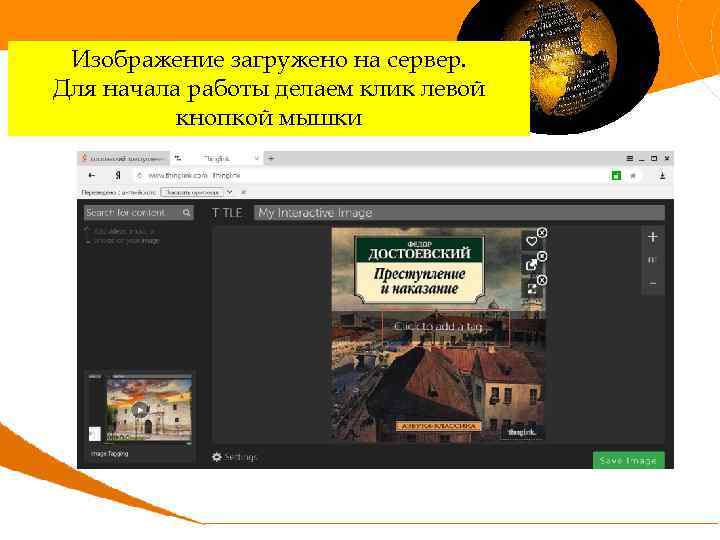Click the share icon on the image
This screenshot has height=540, width=720.
[531, 265]
